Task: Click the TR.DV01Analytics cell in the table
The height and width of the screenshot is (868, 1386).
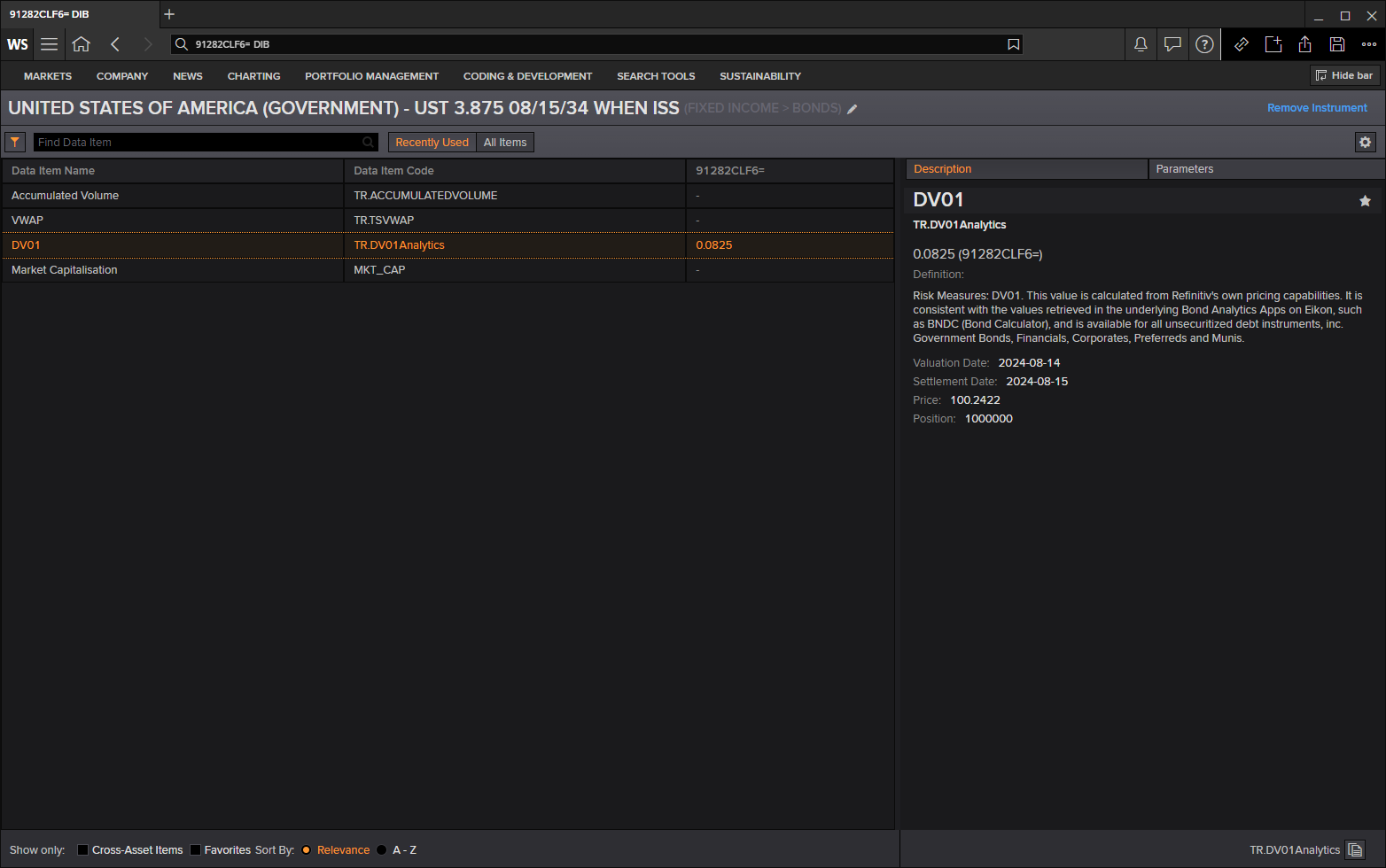Action: (x=514, y=245)
